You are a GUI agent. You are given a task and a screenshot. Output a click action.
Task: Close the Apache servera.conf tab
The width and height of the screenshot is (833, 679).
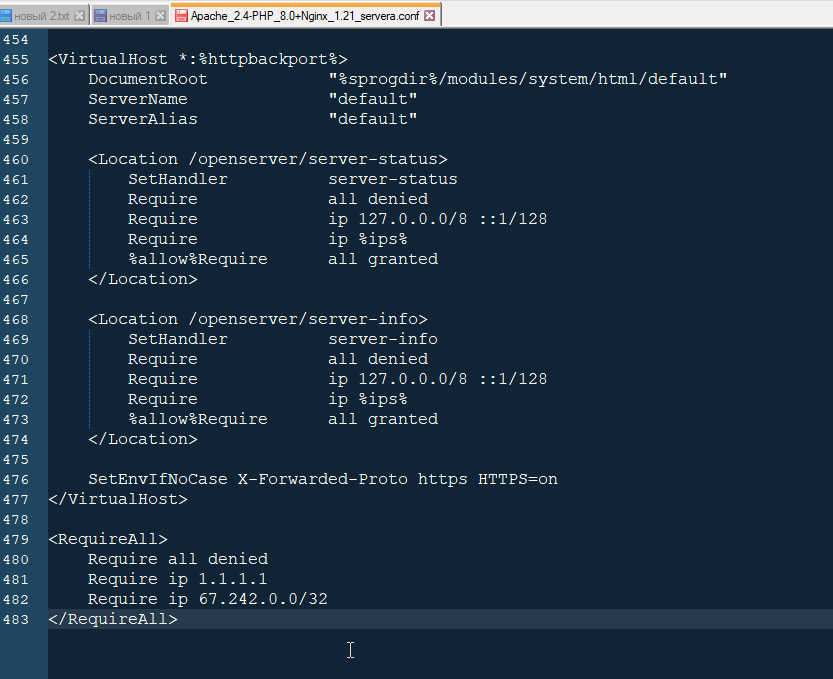point(430,16)
